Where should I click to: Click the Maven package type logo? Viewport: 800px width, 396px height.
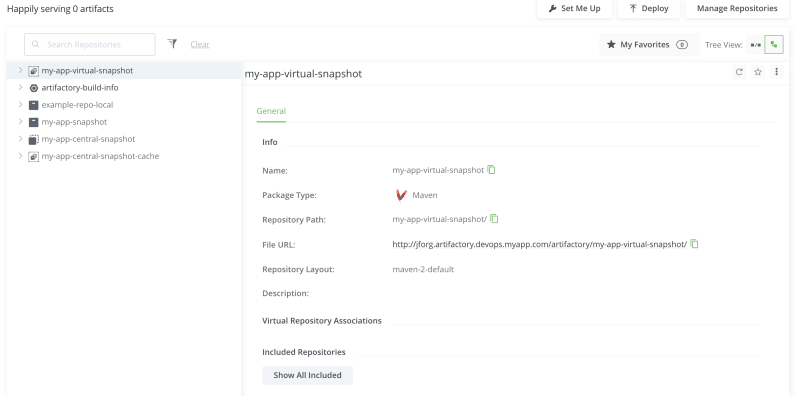[x=401, y=195]
